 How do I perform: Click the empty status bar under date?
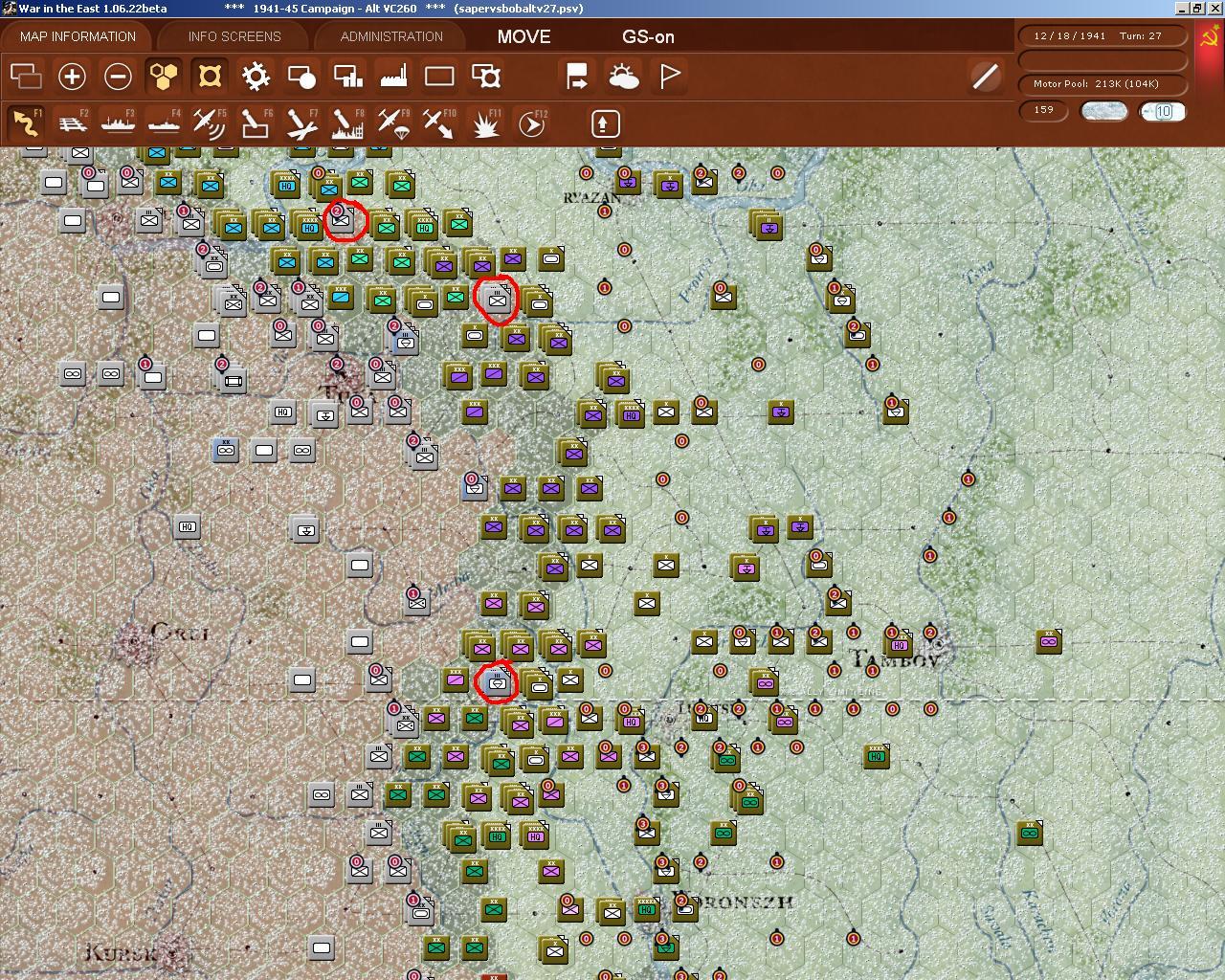coord(1102,59)
